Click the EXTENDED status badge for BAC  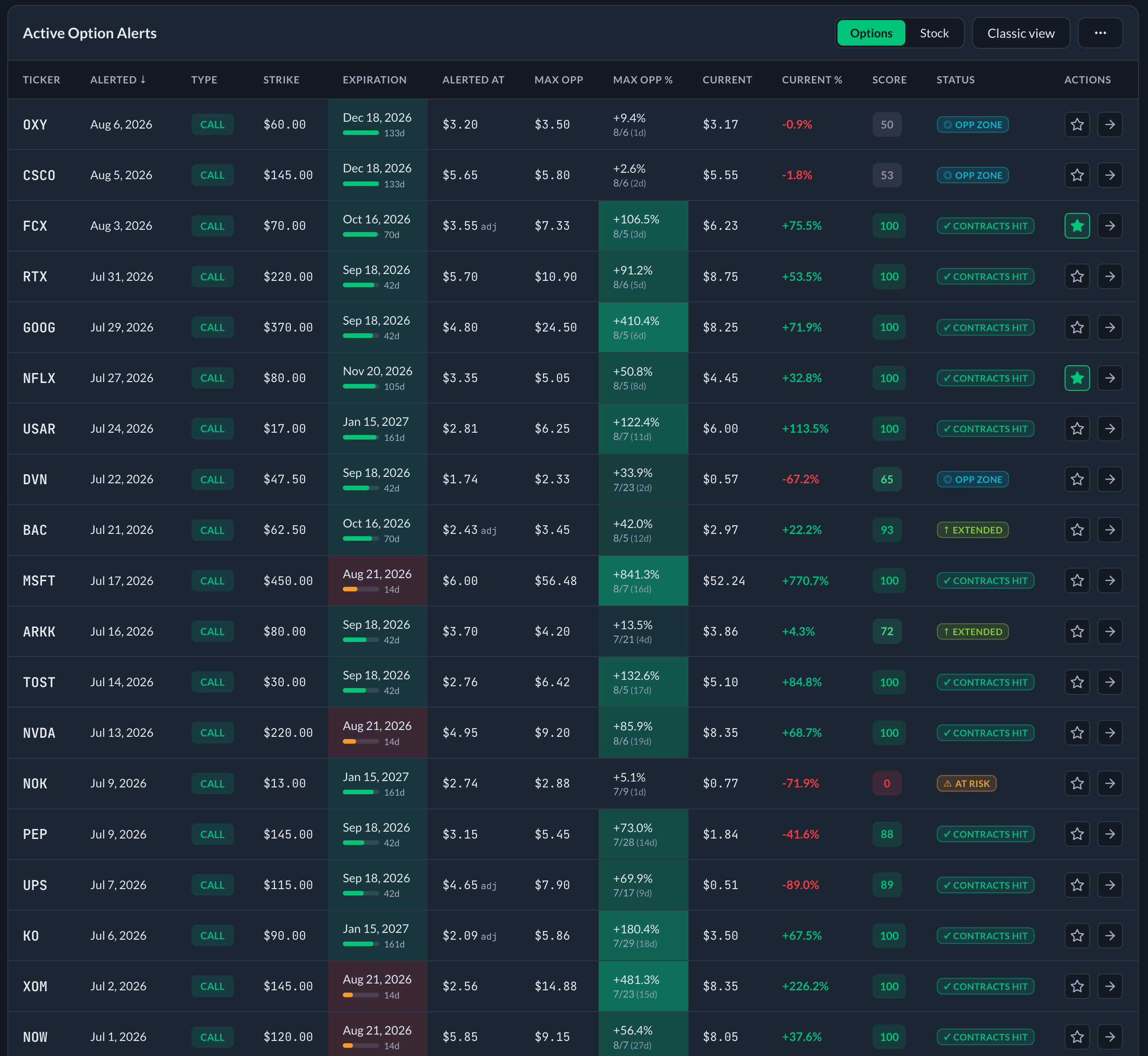point(972,530)
